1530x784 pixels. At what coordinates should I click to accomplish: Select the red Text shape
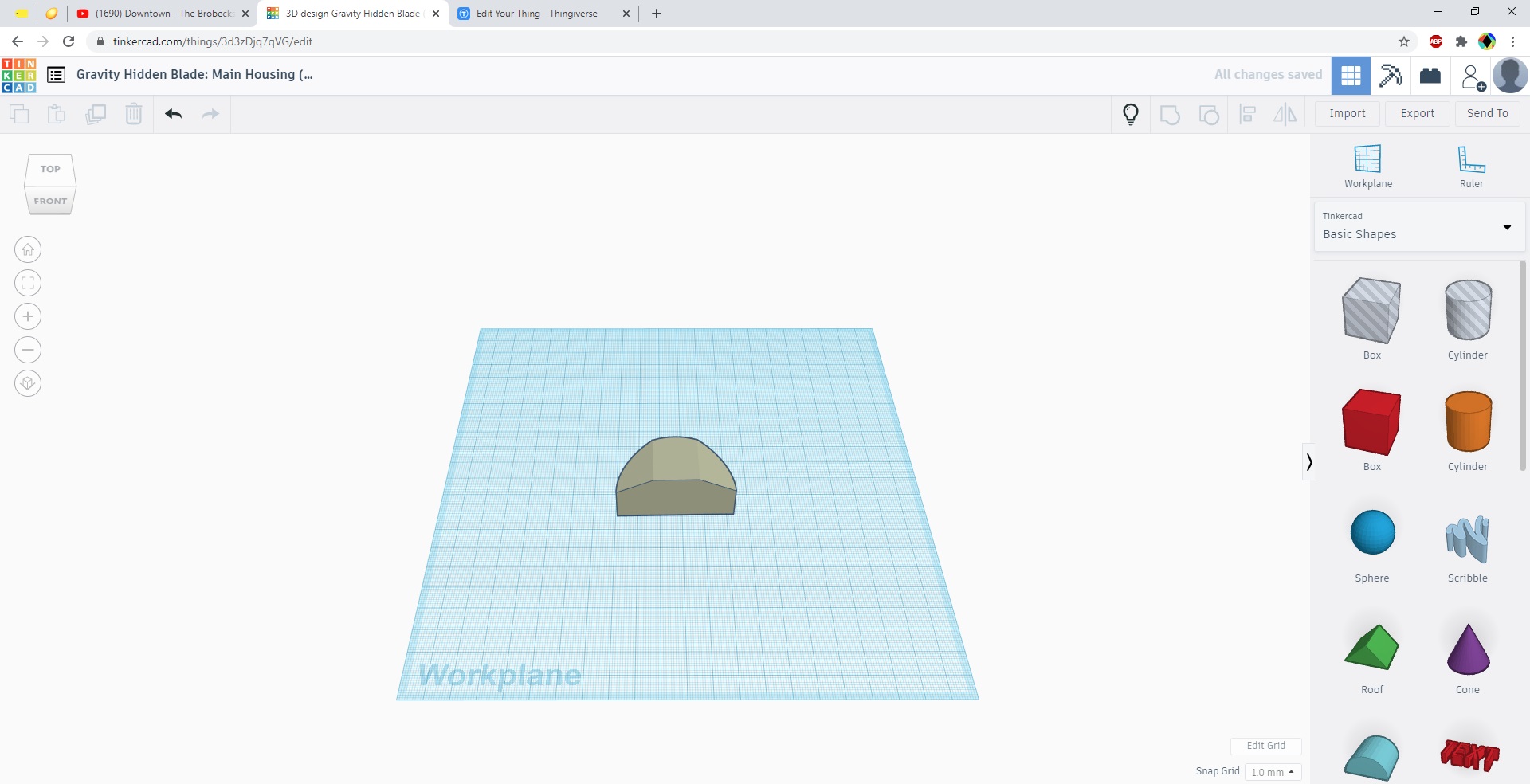pyautogui.click(x=1469, y=755)
